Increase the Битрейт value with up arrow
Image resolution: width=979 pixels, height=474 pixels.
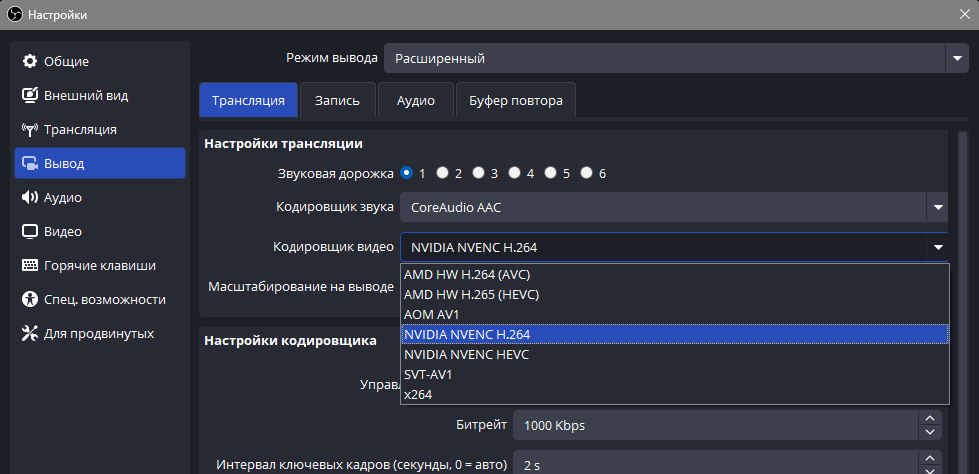point(930,418)
